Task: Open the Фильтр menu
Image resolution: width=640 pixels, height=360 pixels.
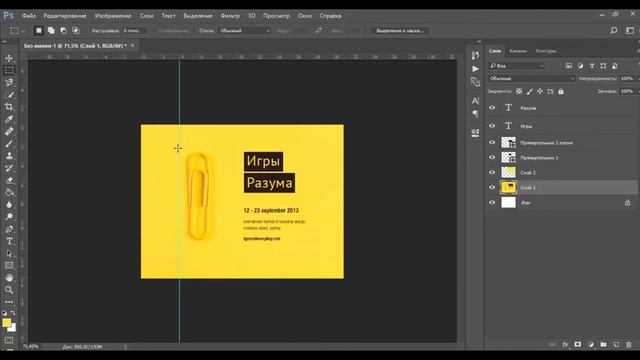Action: point(230,16)
